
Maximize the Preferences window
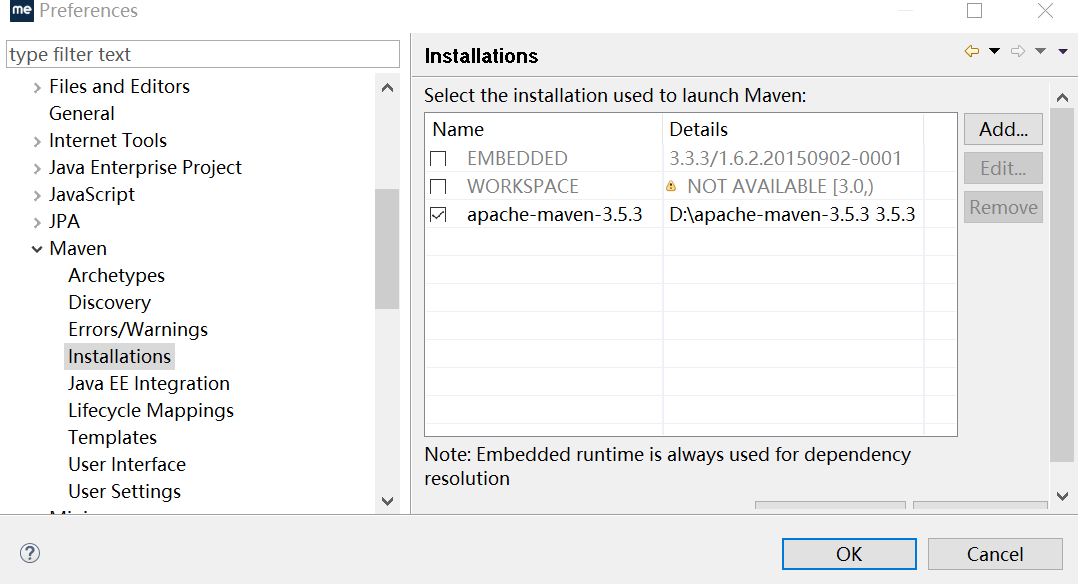[974, 10]
